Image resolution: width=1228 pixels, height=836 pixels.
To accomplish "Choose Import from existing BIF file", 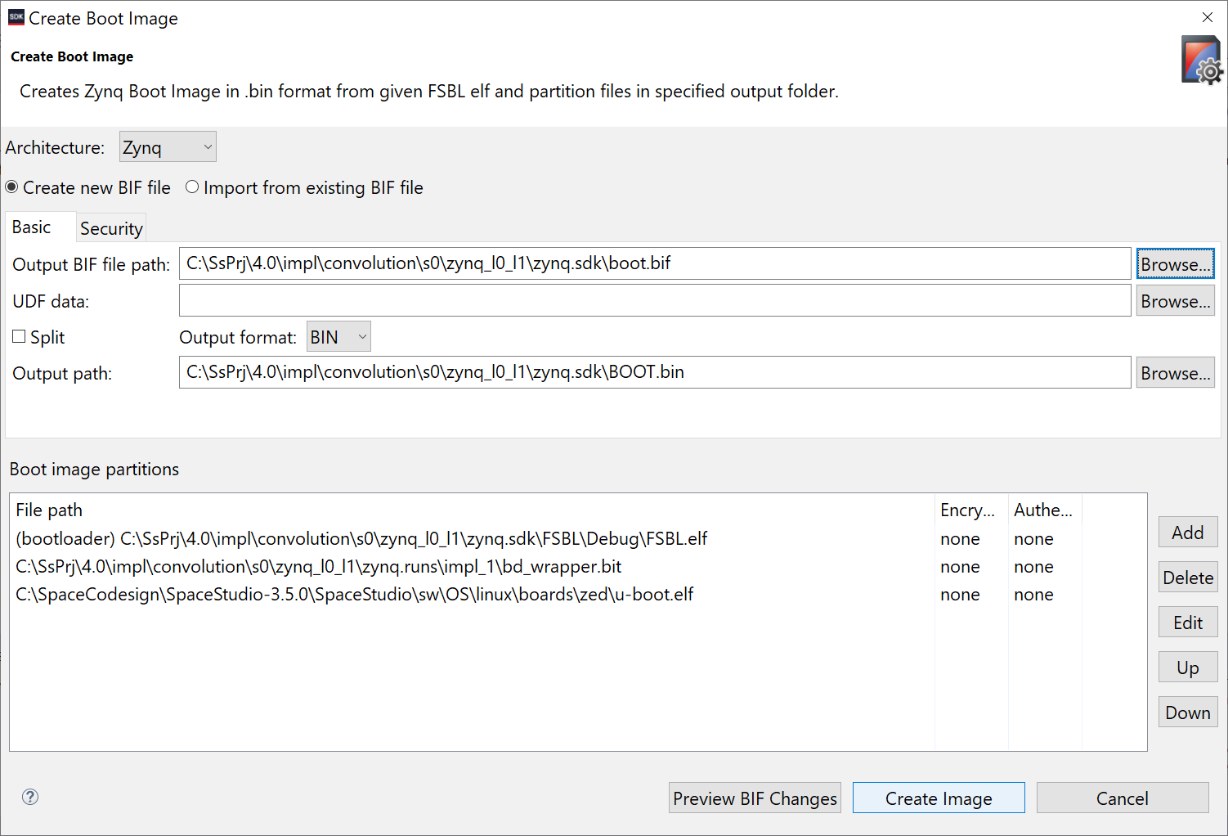I will point(190,187).
